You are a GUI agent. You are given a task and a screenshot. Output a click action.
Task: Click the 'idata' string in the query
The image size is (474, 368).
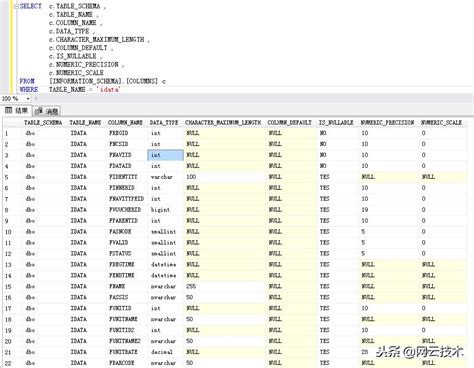(110, 90)
